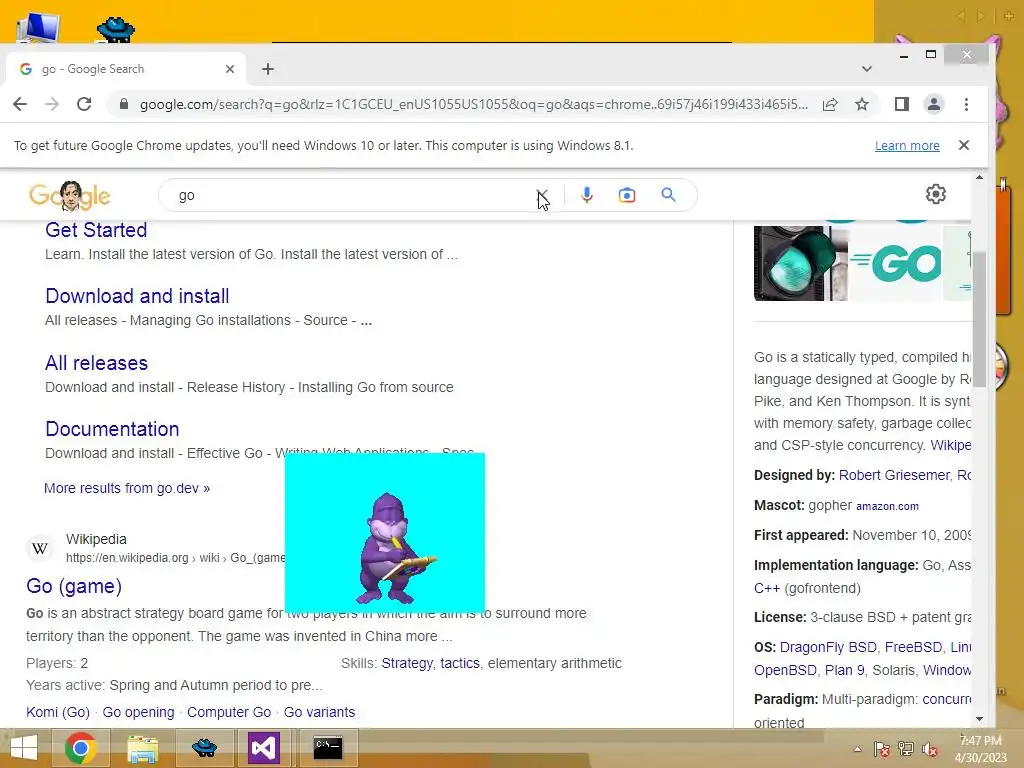This screenshot has height=768, width=1024.
Task: Share this page from the address bar
Action: (x=830, y=104)
